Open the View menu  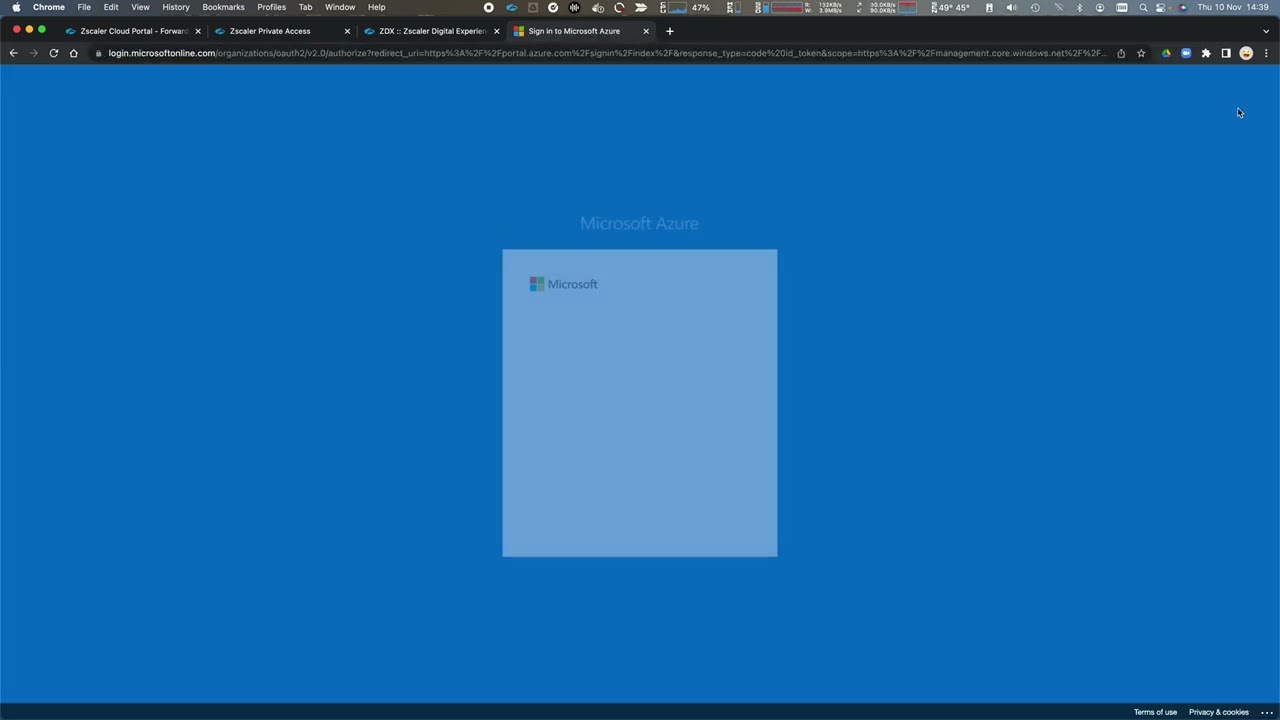[x=141, y=7]
